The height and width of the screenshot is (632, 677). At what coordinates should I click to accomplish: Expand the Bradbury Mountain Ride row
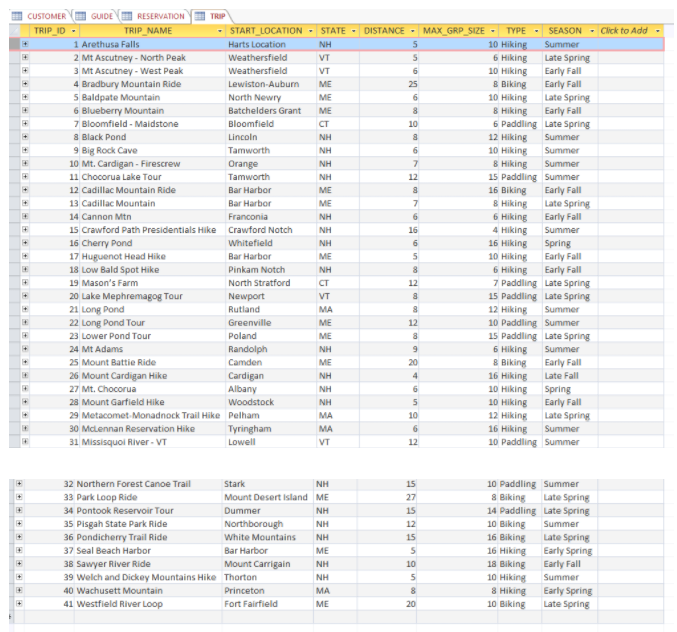(25, 84)
